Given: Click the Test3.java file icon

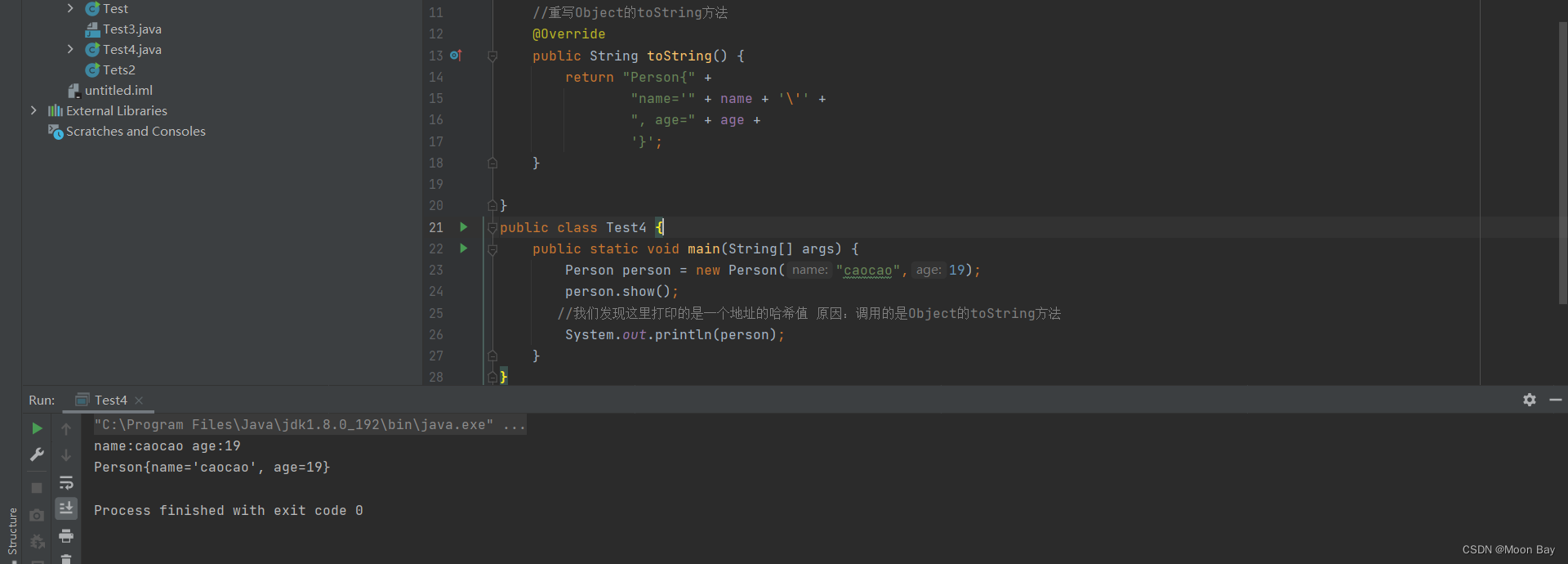Looking at the screenshot, I should pyautogui.click(x=92, y=29).
